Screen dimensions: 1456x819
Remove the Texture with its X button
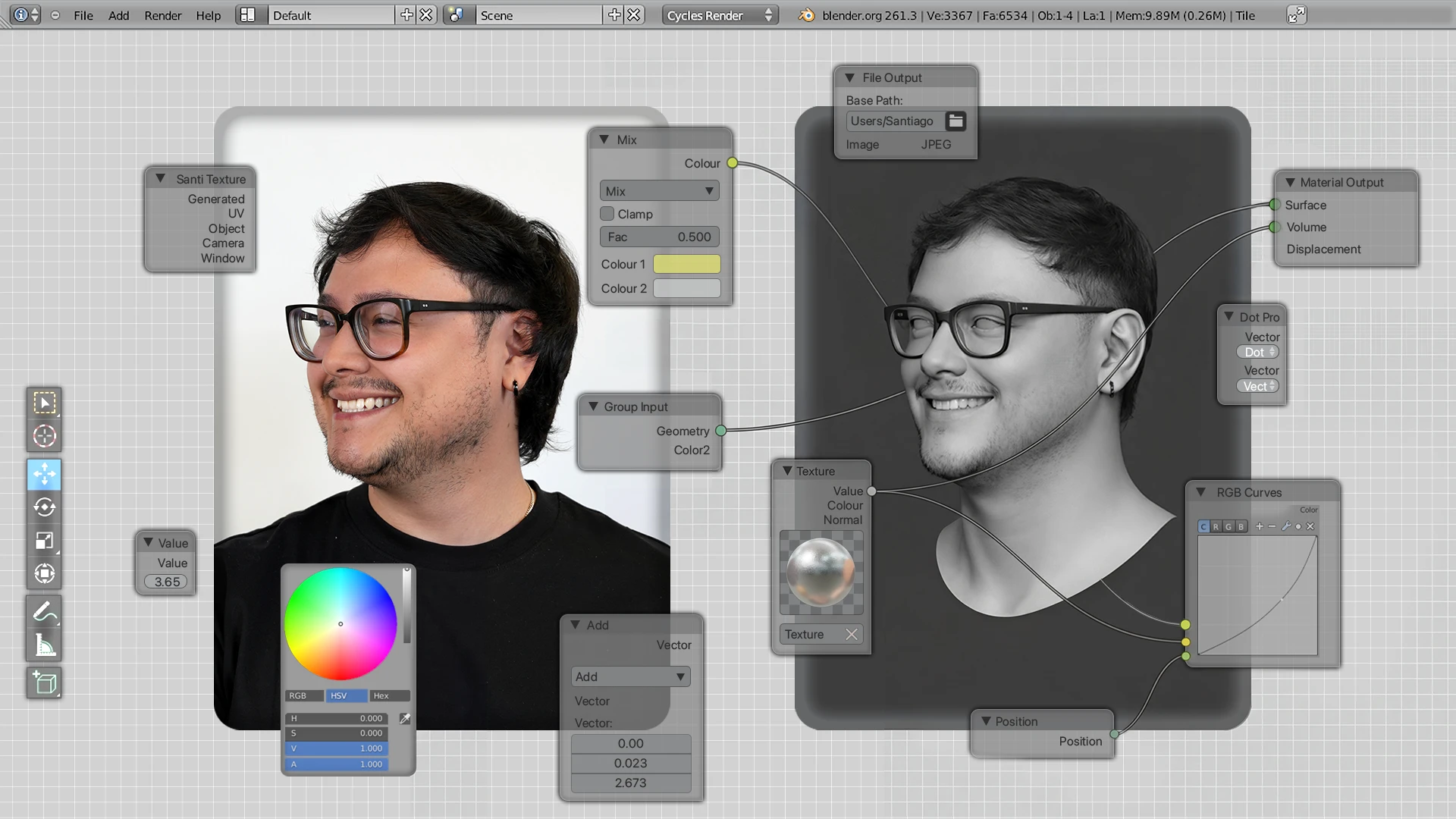(852, 634)
